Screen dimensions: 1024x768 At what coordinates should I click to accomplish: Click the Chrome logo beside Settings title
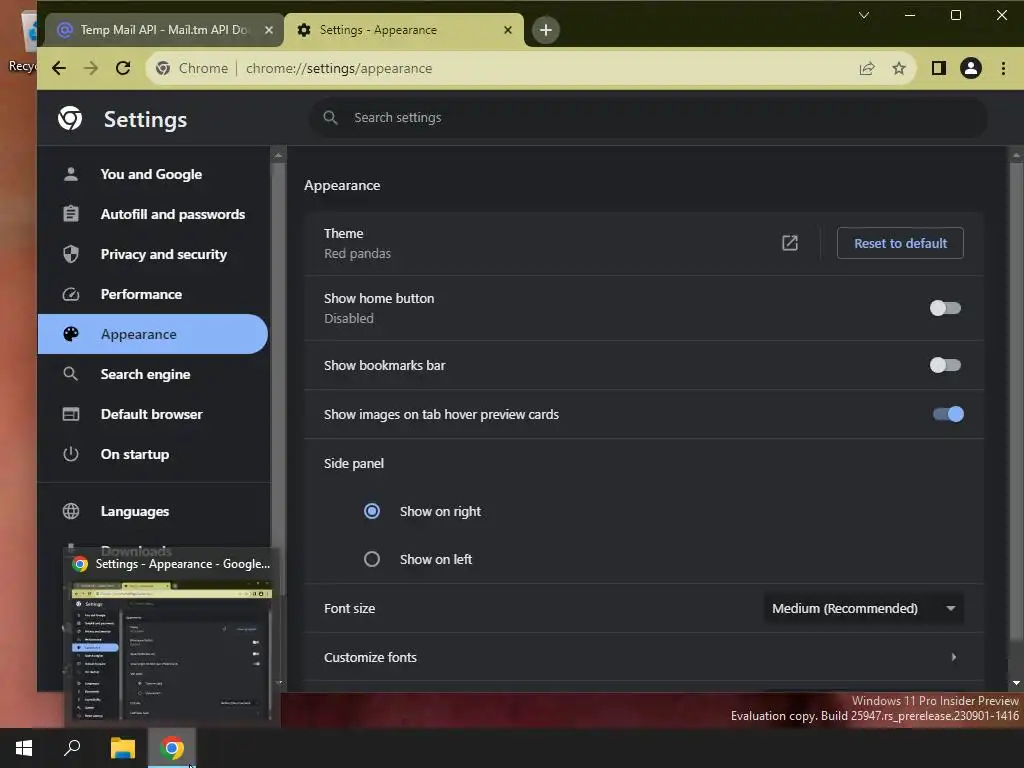point(70,118)
